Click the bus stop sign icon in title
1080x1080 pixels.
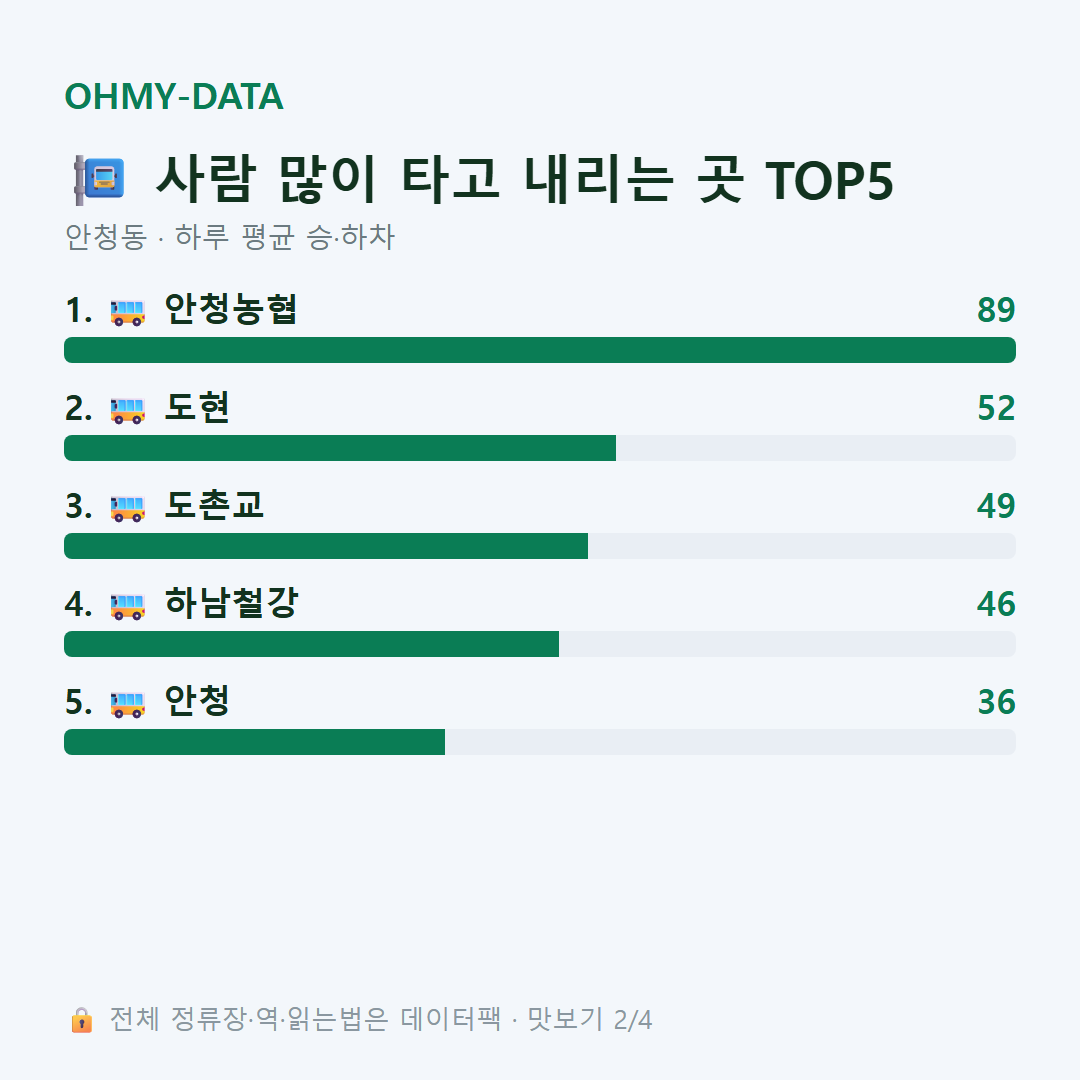[x=100, y=180]
